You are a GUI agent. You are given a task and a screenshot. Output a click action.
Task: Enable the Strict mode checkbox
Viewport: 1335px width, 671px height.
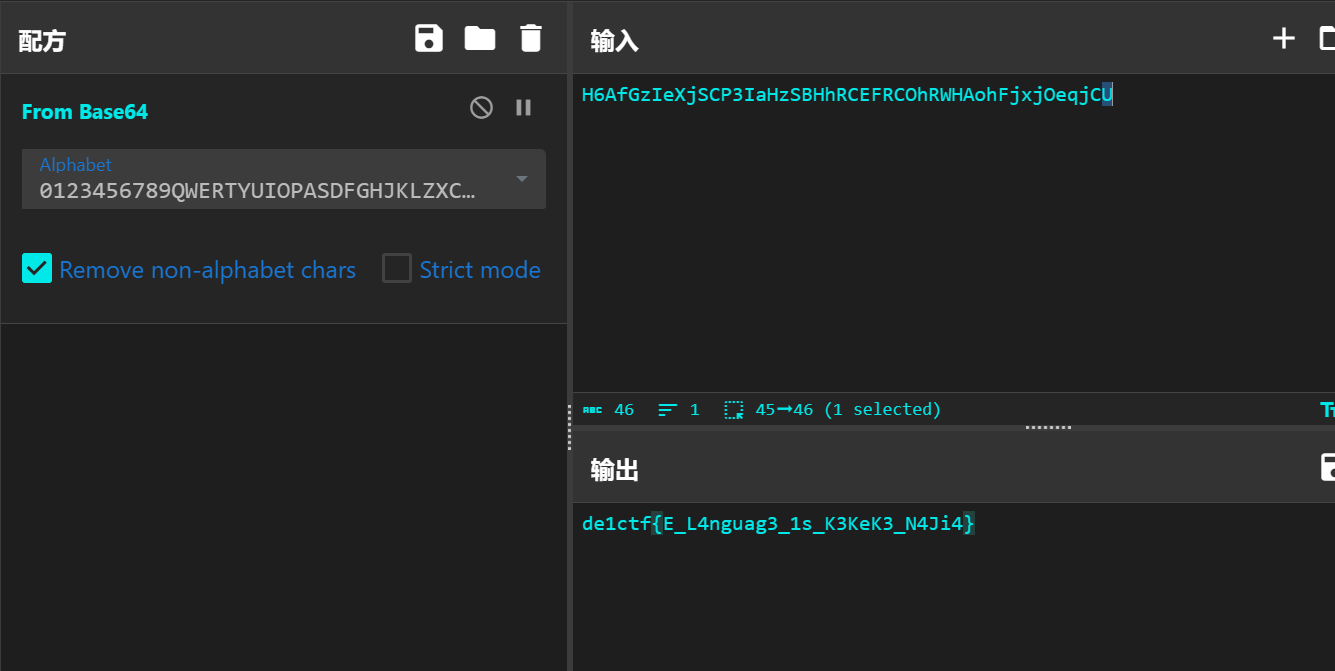tap(397, 268)
